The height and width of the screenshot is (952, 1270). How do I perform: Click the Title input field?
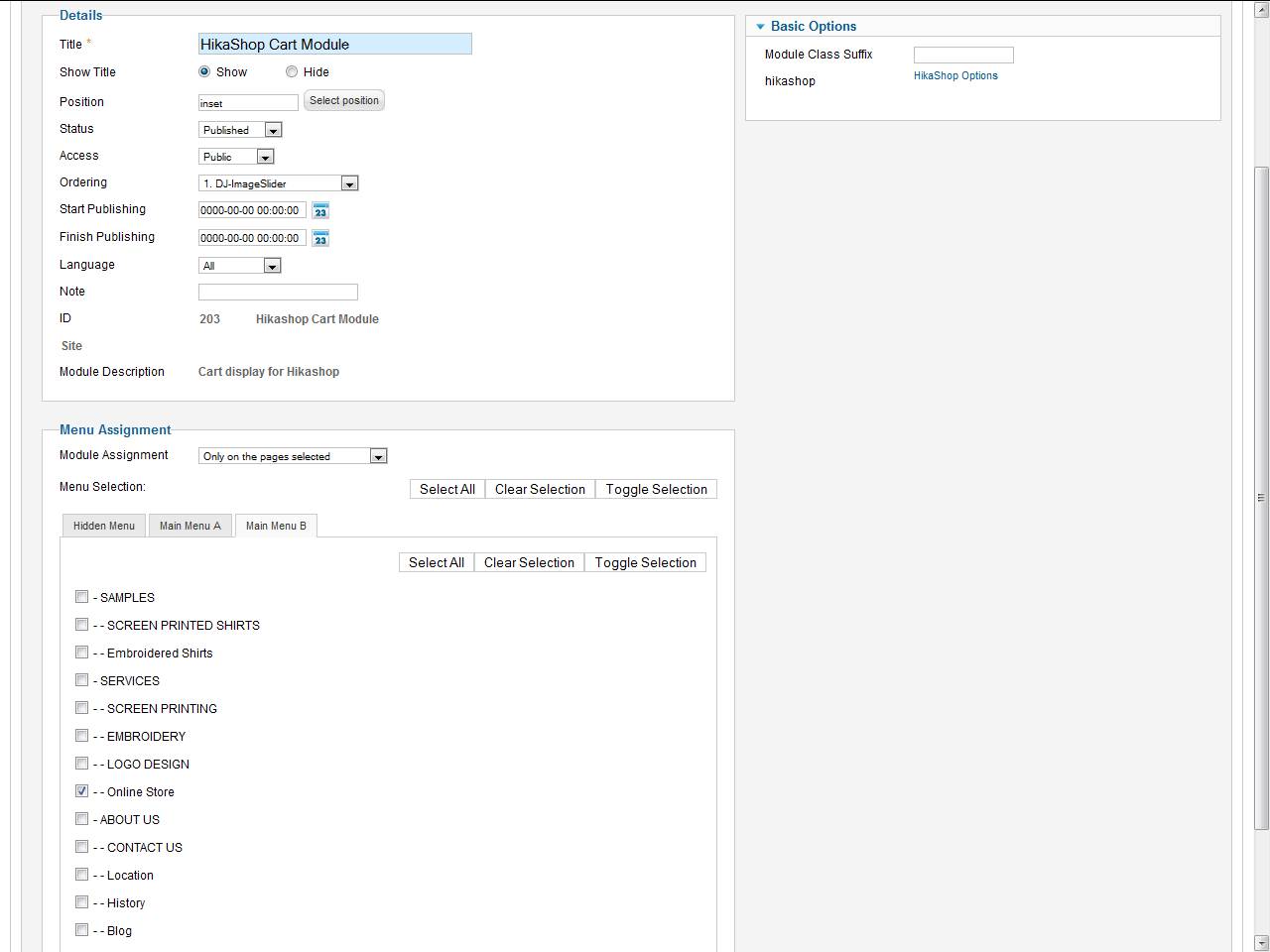click(335, 44)
